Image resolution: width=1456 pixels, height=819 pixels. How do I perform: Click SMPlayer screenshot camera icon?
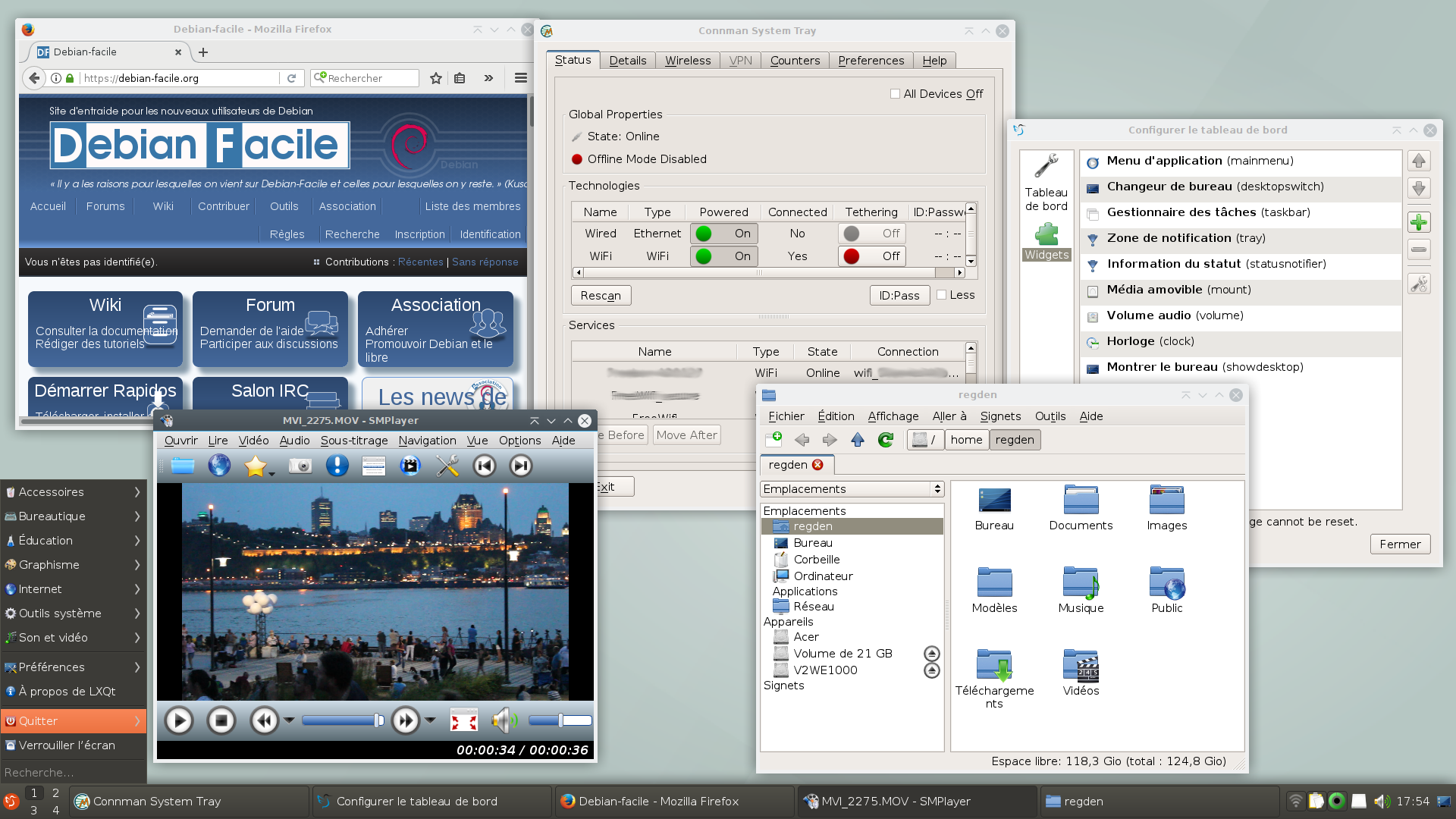pyautogui.click(x=300, y=466)
